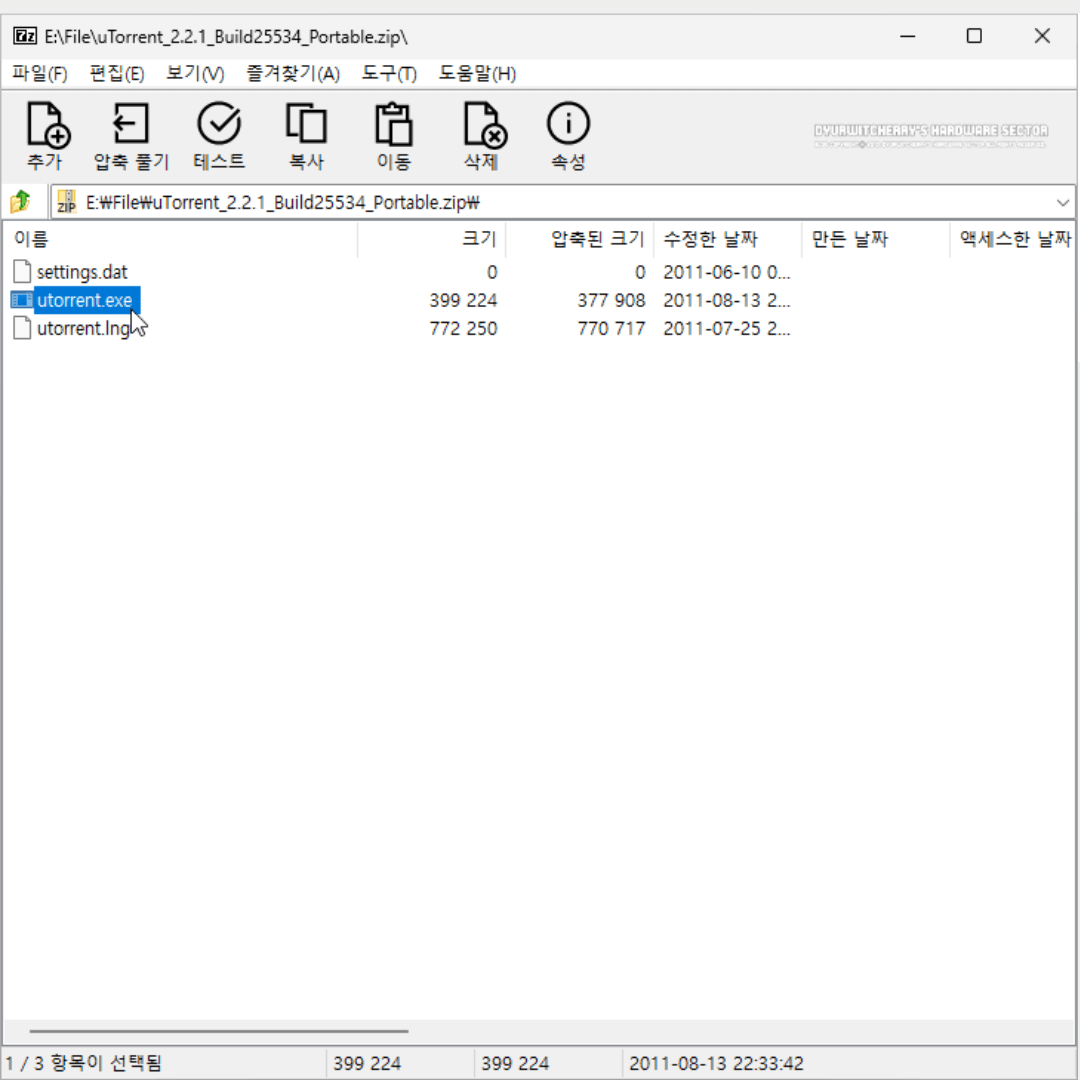Viewport: 1080px width, 1080px height.
Task: Click the 삭제 (Delete) toolbar icon
Action: pos(484,125)
